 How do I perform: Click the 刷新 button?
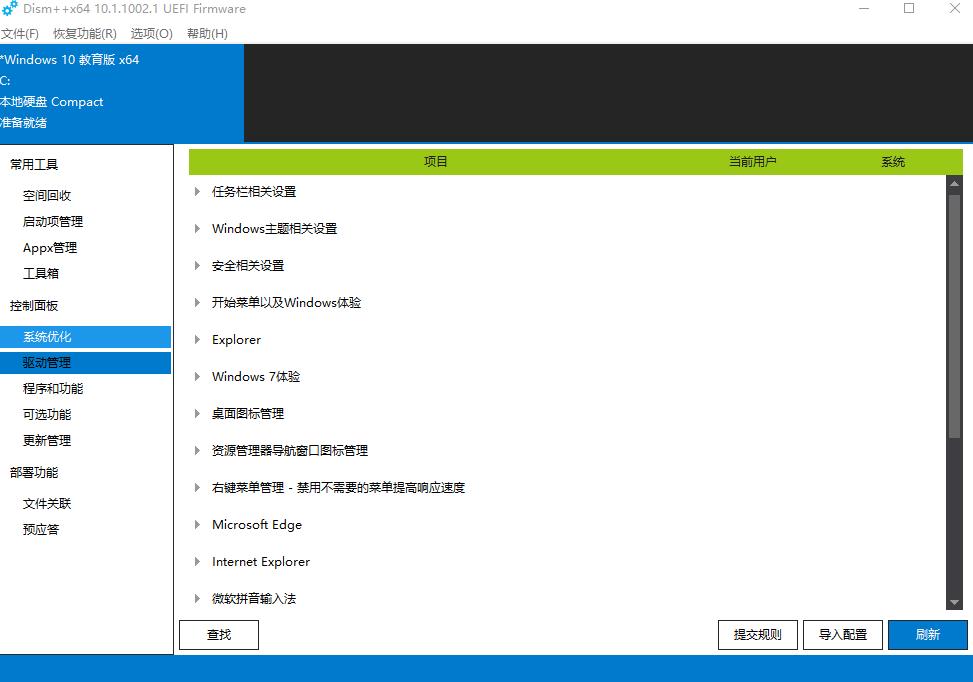[x=928, y=634]
